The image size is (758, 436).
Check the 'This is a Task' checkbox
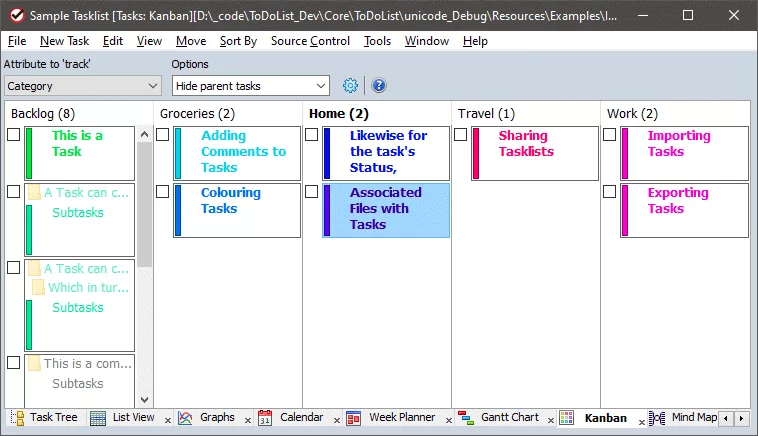point(14,135)
